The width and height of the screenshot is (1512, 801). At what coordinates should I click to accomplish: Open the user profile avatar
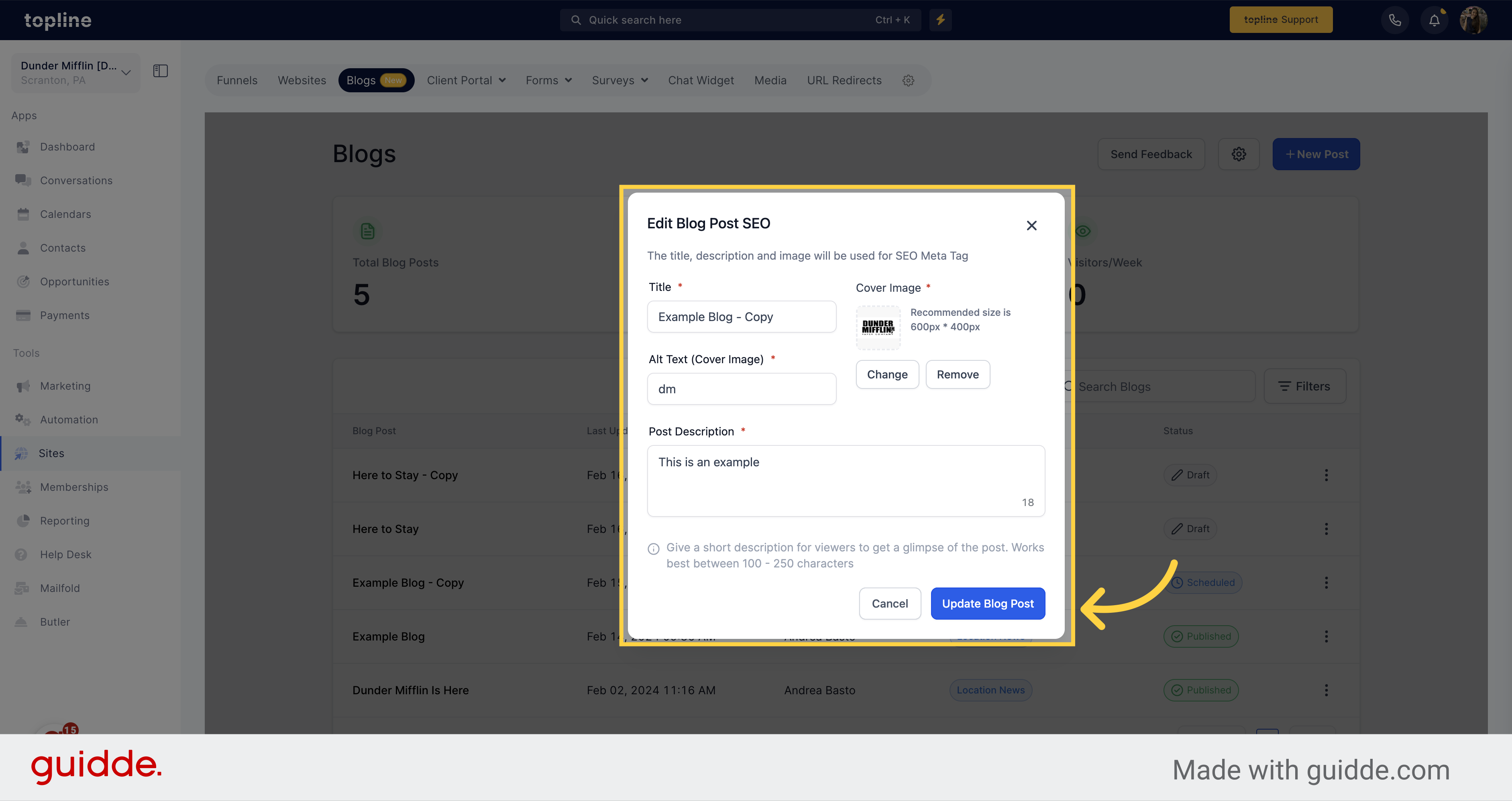tap(1473, 20)
